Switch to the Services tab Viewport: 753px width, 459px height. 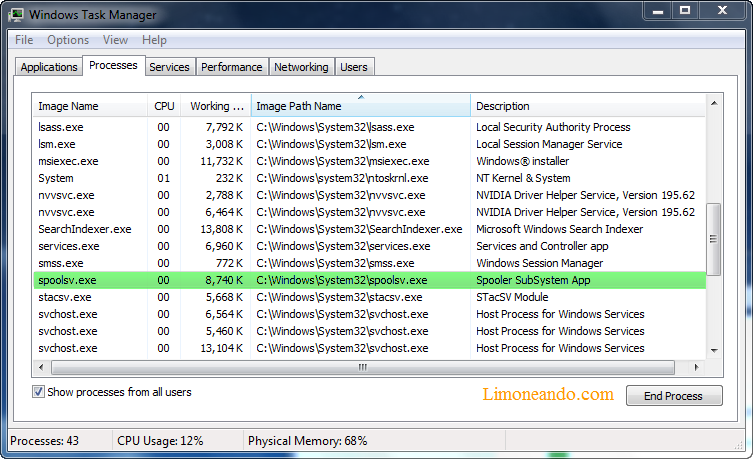[x=169, y=67]
